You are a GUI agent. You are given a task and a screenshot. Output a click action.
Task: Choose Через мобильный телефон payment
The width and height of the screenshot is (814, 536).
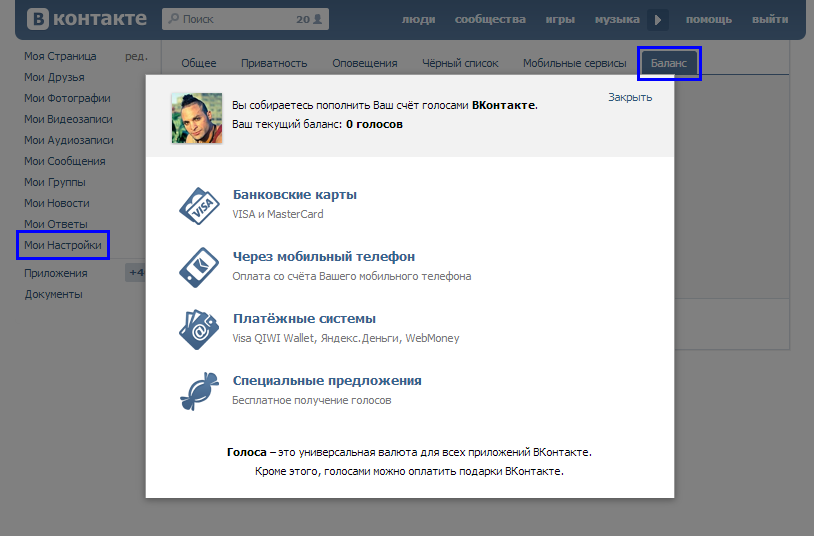point(323,257)
